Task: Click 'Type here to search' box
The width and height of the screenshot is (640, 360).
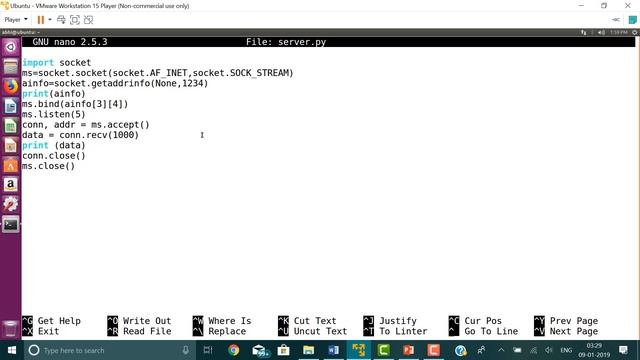Action: coord(109,350)
